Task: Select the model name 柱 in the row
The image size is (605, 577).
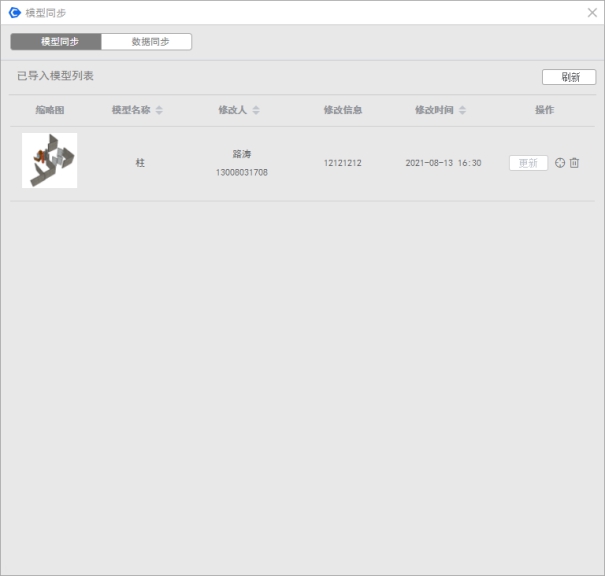Action: 140,162
